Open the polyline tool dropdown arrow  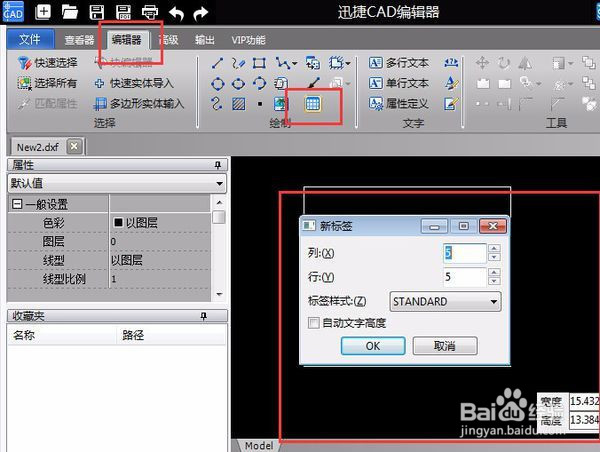click(294, 63)
